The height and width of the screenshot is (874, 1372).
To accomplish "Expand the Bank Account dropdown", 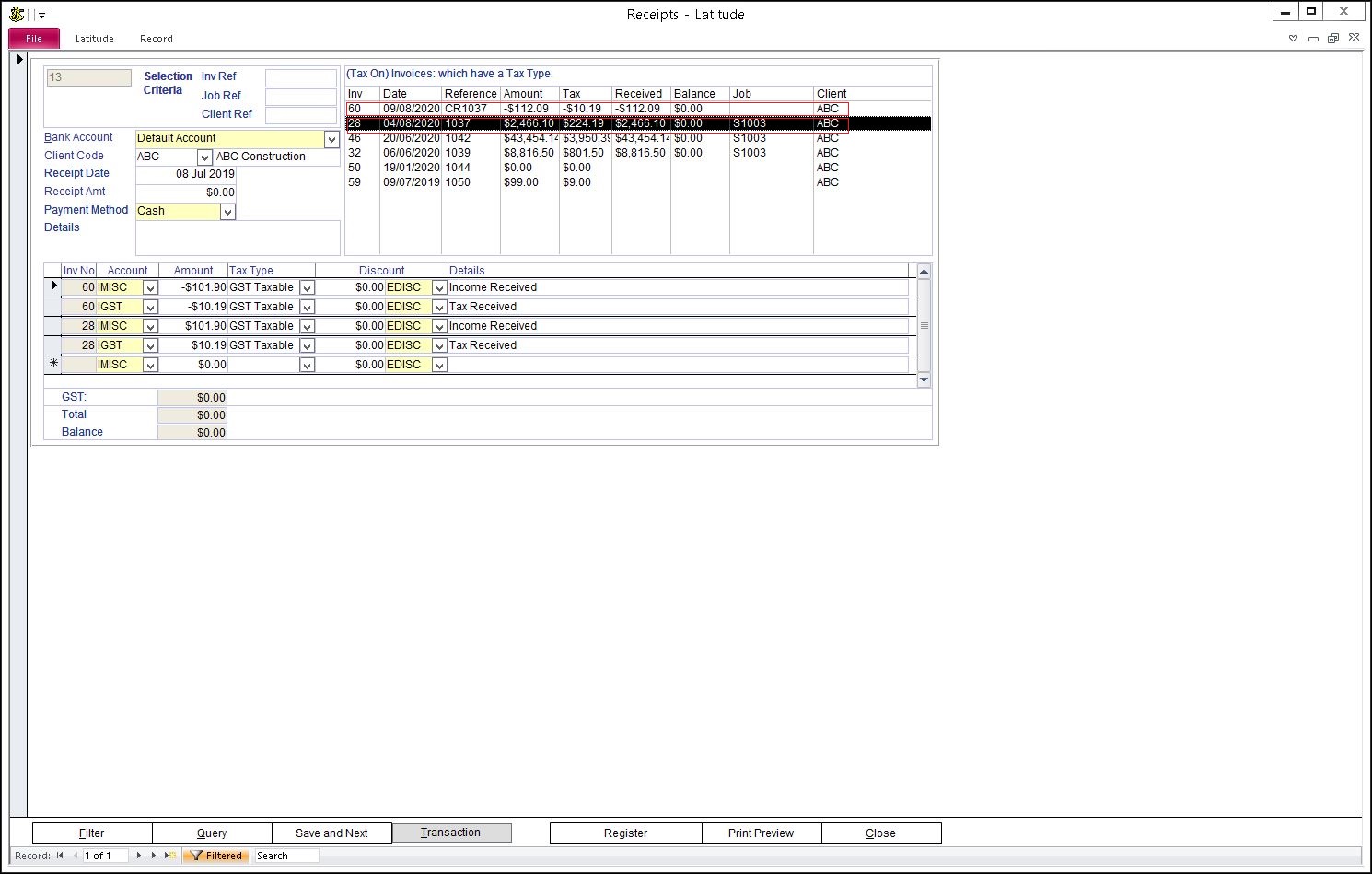I will point(331,139).
